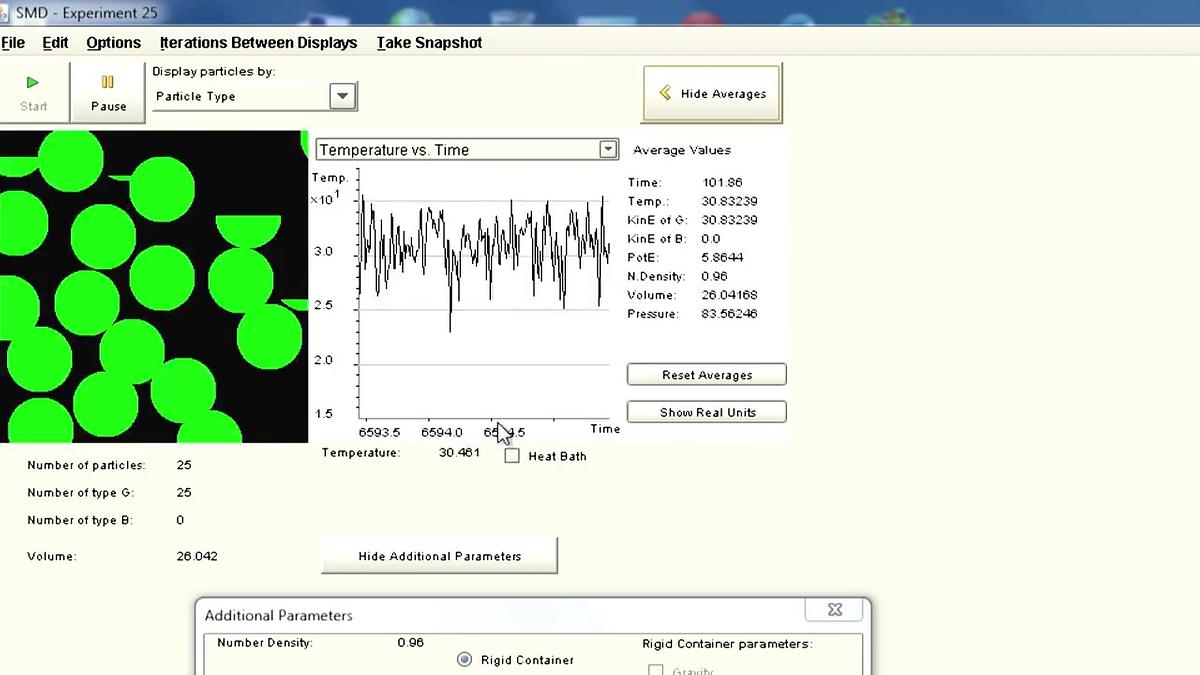Click the Start play icon
1200x675 pixels.
point(33,82)
